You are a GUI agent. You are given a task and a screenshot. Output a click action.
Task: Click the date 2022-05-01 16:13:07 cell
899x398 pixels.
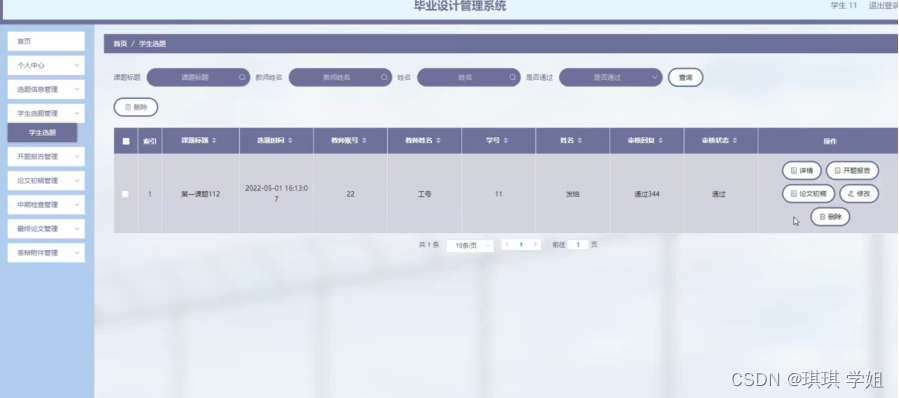tap(276, 193)
